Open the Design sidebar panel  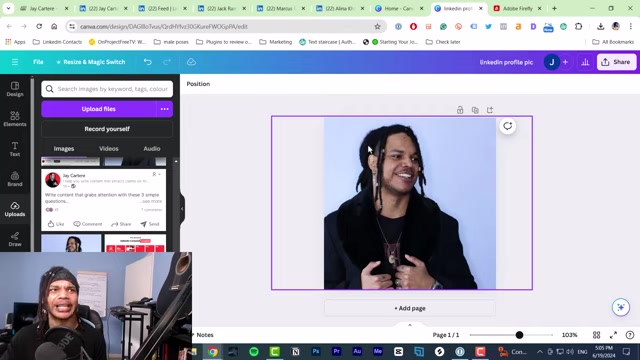click(15, 89)
